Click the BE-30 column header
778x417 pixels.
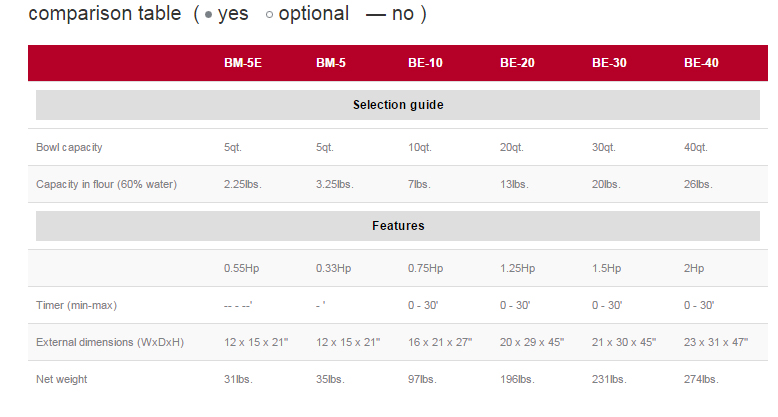[x=609, y=62]
